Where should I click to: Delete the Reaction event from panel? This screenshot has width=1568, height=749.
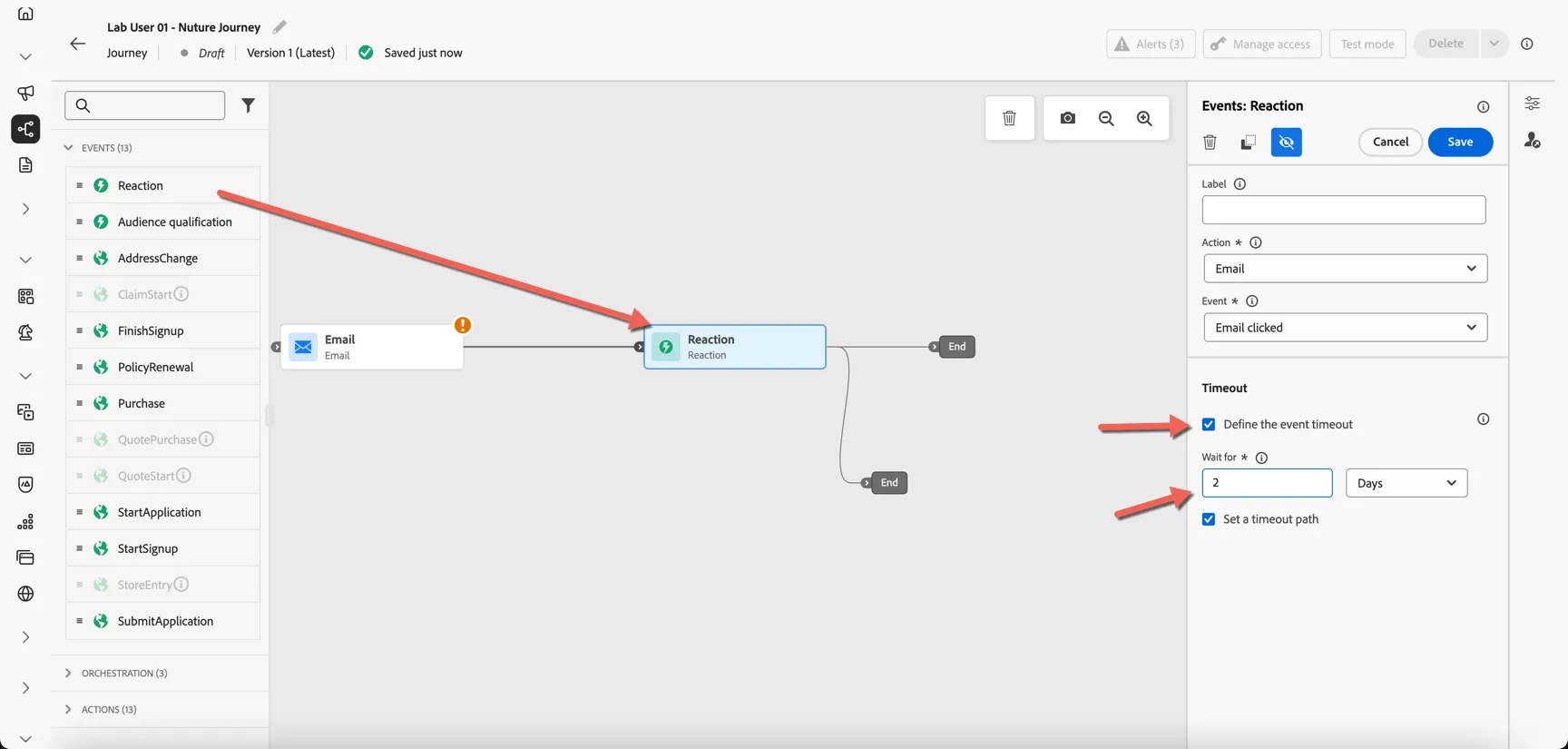(1210, 142)
